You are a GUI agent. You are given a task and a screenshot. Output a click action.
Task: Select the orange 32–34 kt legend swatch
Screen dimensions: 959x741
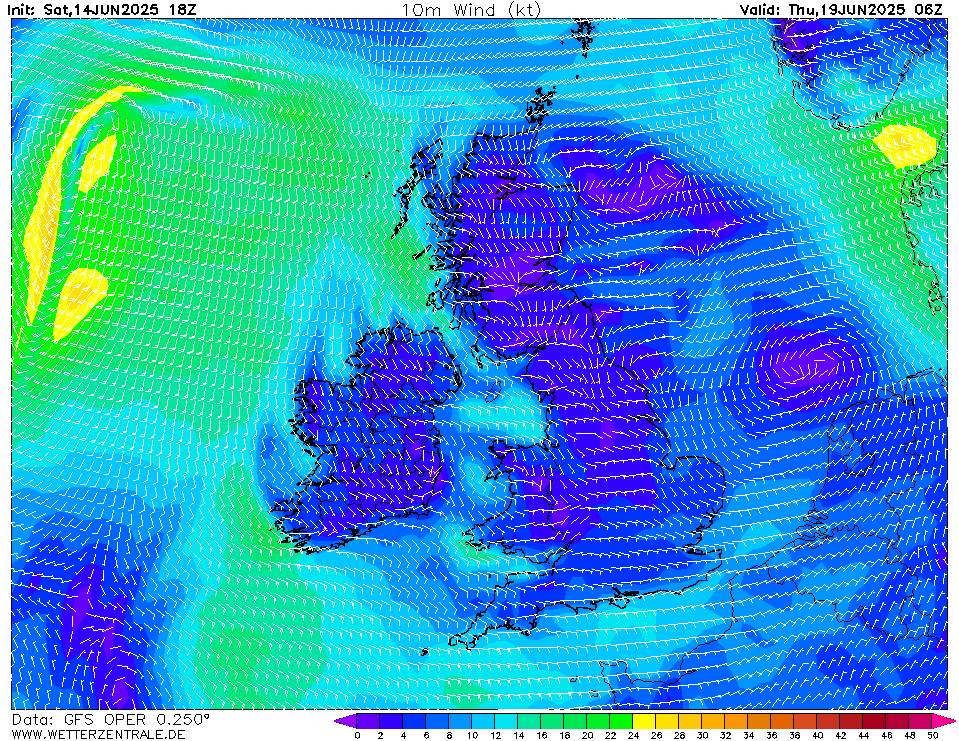coord(736,721)
